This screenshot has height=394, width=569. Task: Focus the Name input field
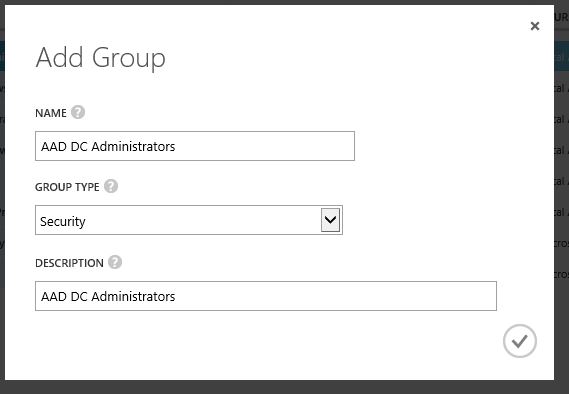[195, 146]
